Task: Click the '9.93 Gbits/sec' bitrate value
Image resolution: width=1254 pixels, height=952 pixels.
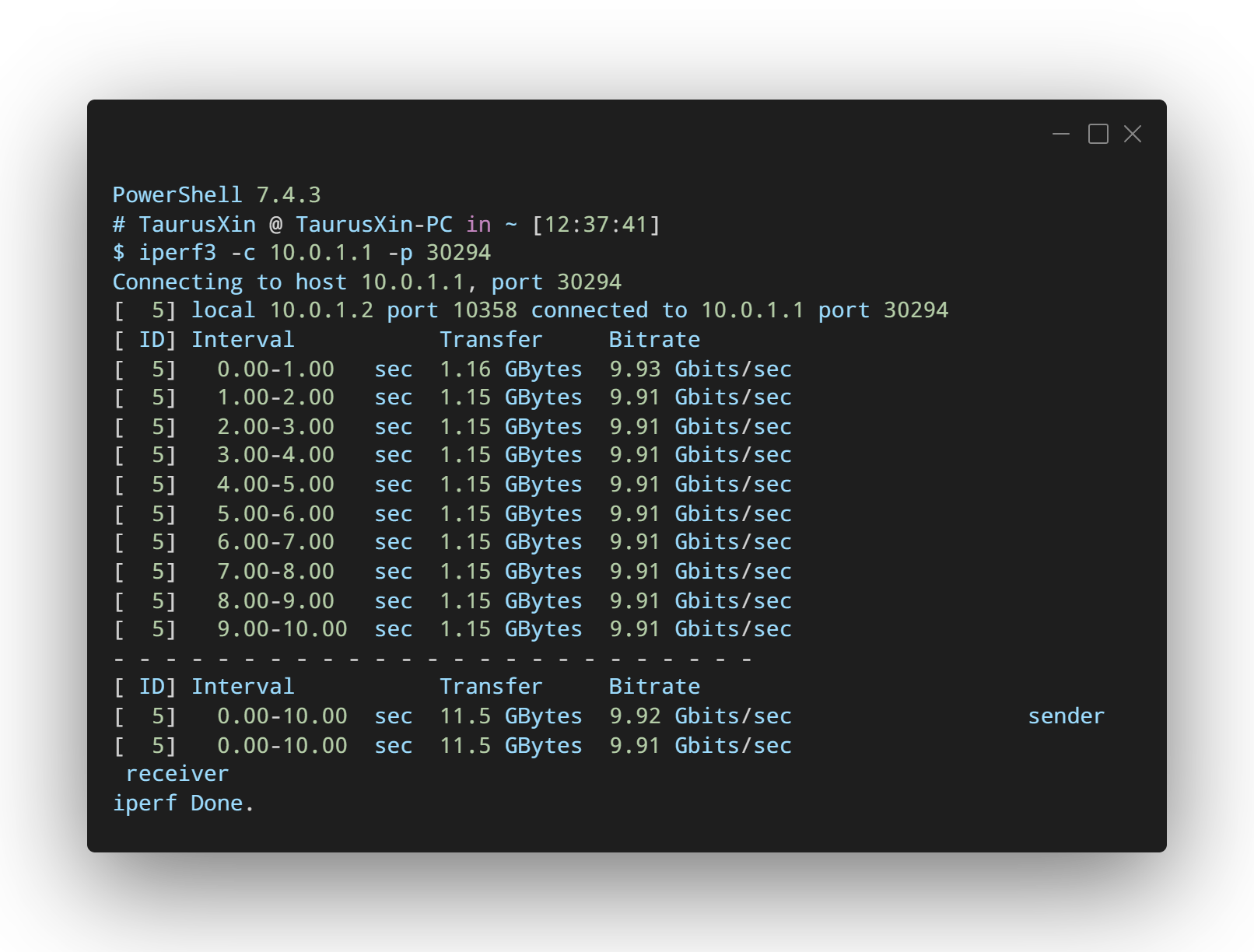Action: 700,369
